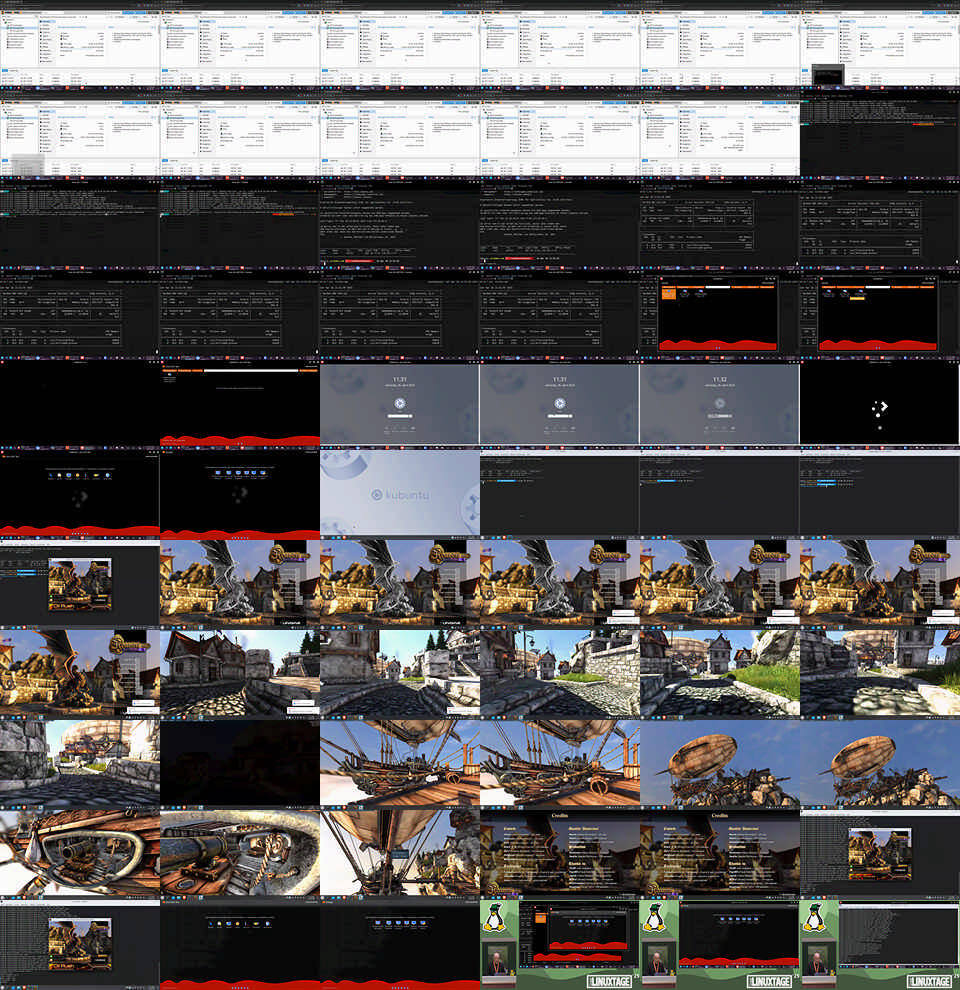Screen dimensions: 960x990
Task: Select the airship balloon rigging above village frame
Action: coord(400,853)
